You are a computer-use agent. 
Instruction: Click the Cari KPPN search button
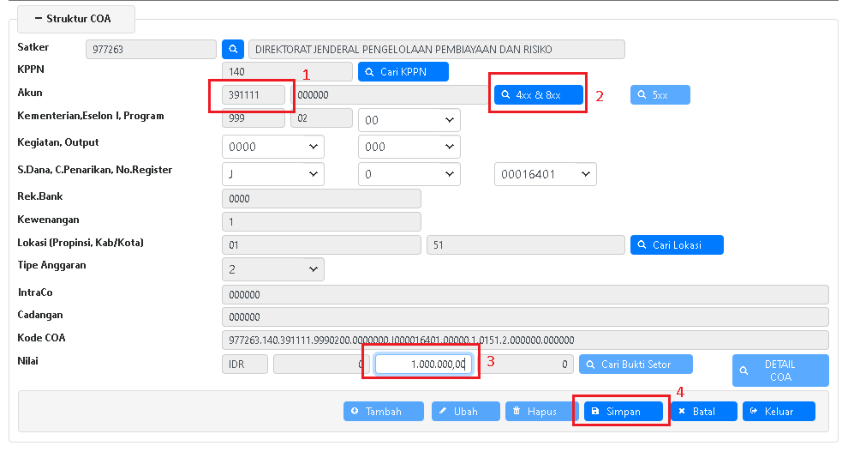click(x=404, y=72)
